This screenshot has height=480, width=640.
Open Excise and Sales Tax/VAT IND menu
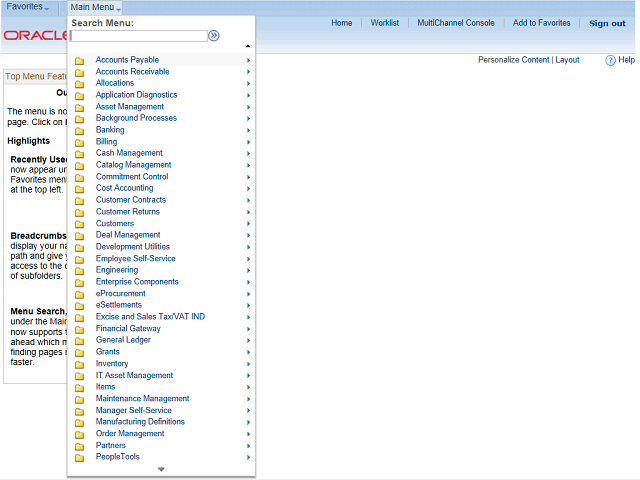pos(150,317)
